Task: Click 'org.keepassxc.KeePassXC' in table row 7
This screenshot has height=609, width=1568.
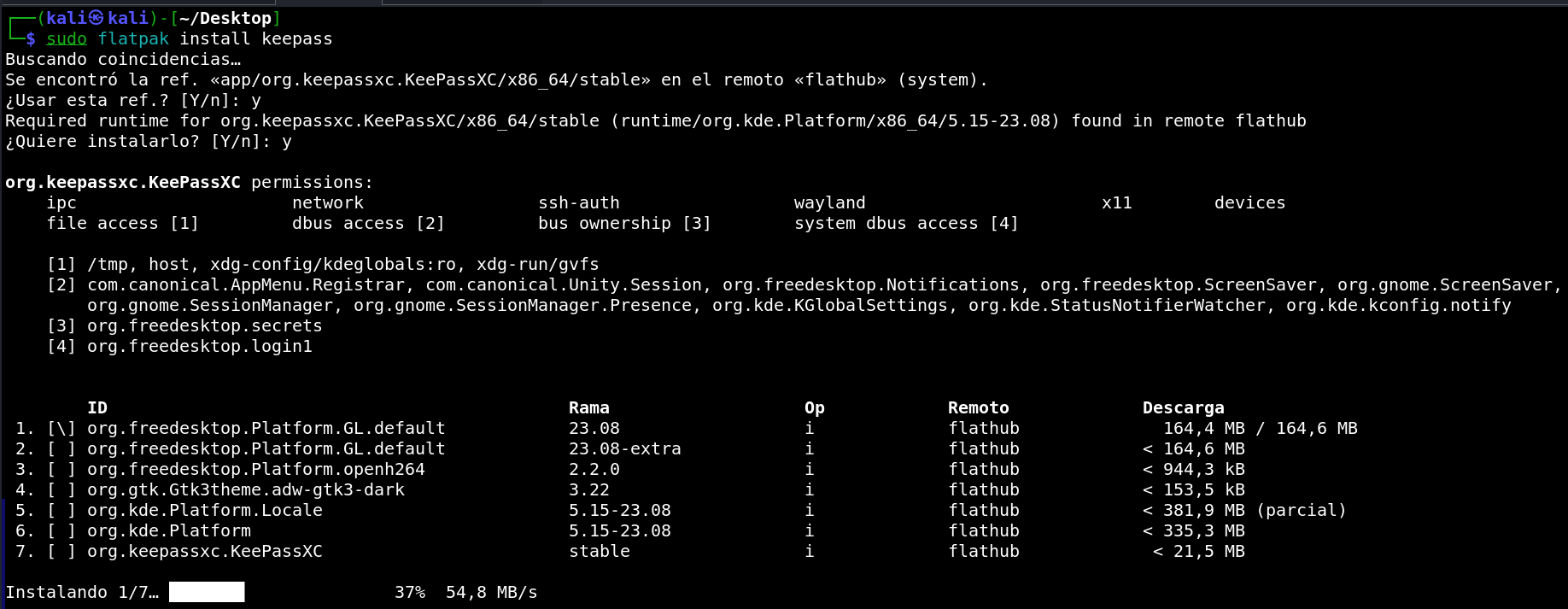Action: pyautogui.click(x=205, y=551)
